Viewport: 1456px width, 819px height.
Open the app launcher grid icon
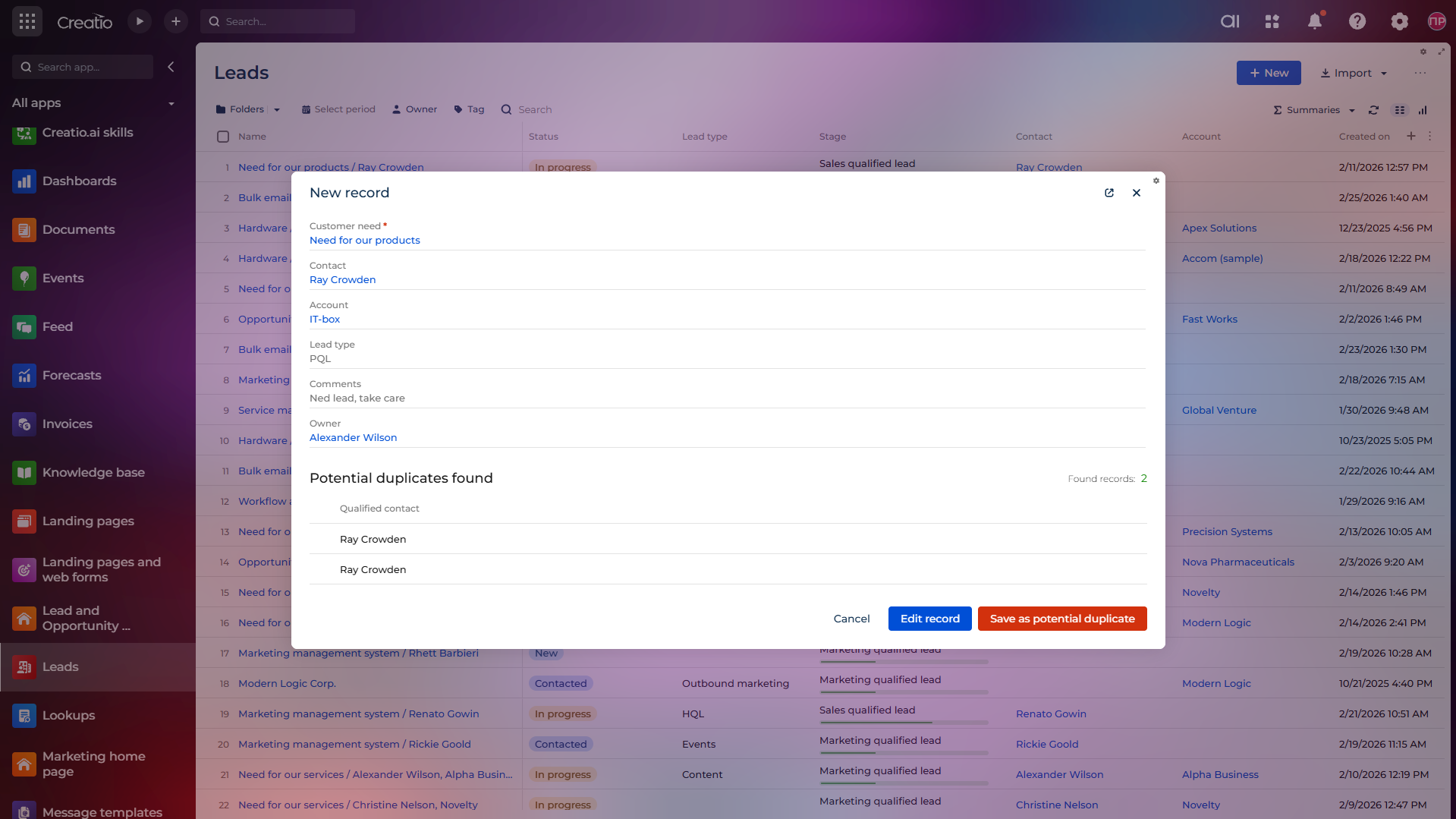(x=27, y=21)
